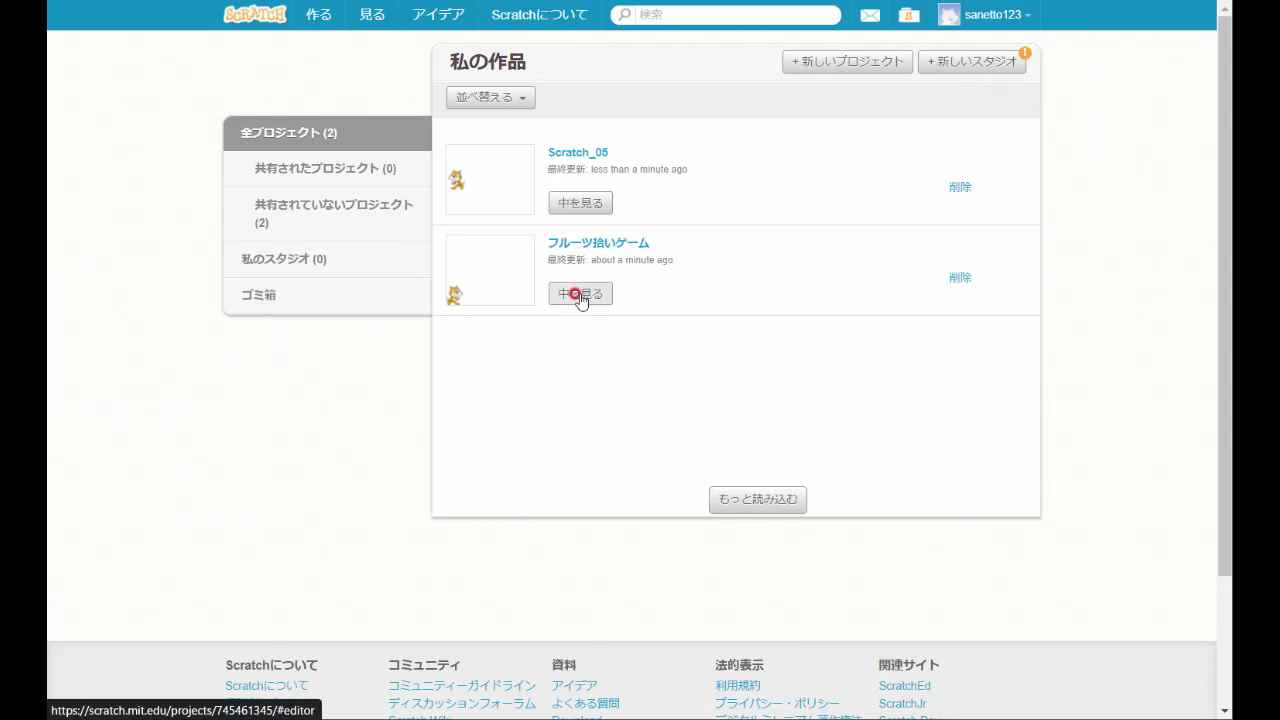Select the 私のスタジオ (0) tab
Screen dimensions: 1280x720
(x=327, y=259)
